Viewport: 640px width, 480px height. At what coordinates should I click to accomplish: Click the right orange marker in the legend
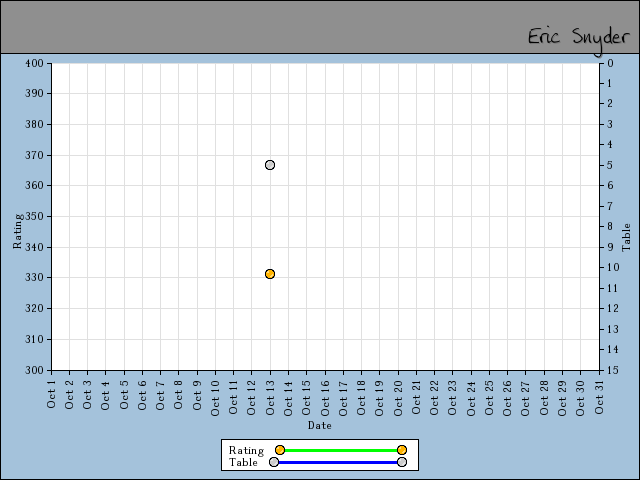pyautogui.click(x=402, y=450)
